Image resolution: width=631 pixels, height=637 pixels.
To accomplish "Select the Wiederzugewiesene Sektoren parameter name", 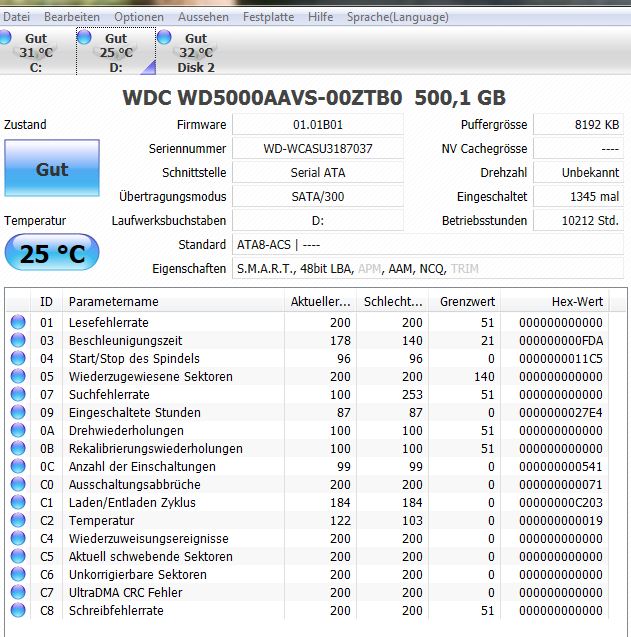I will pos(151,377).
